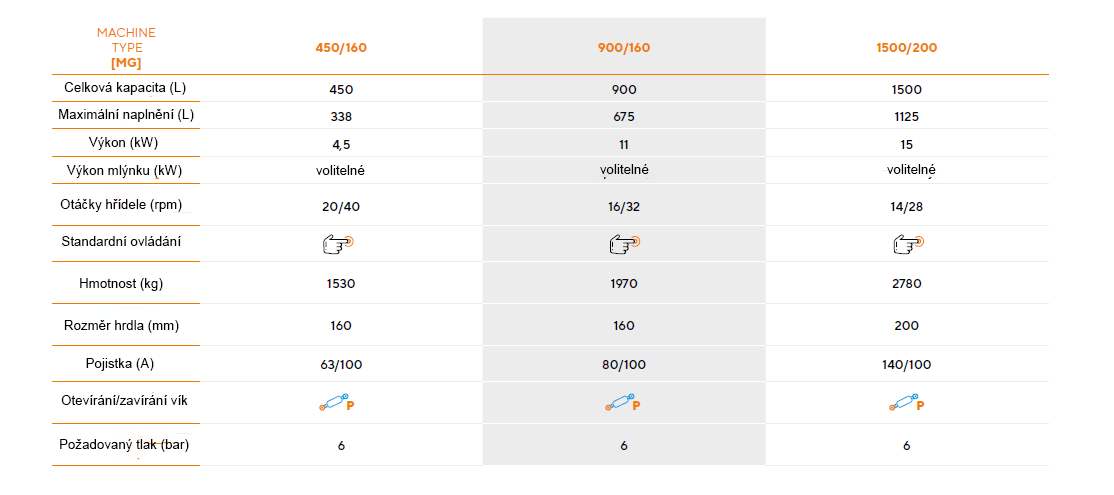Click the touch control icon under 900/160
1114x495 pixels.
(624, 242)
